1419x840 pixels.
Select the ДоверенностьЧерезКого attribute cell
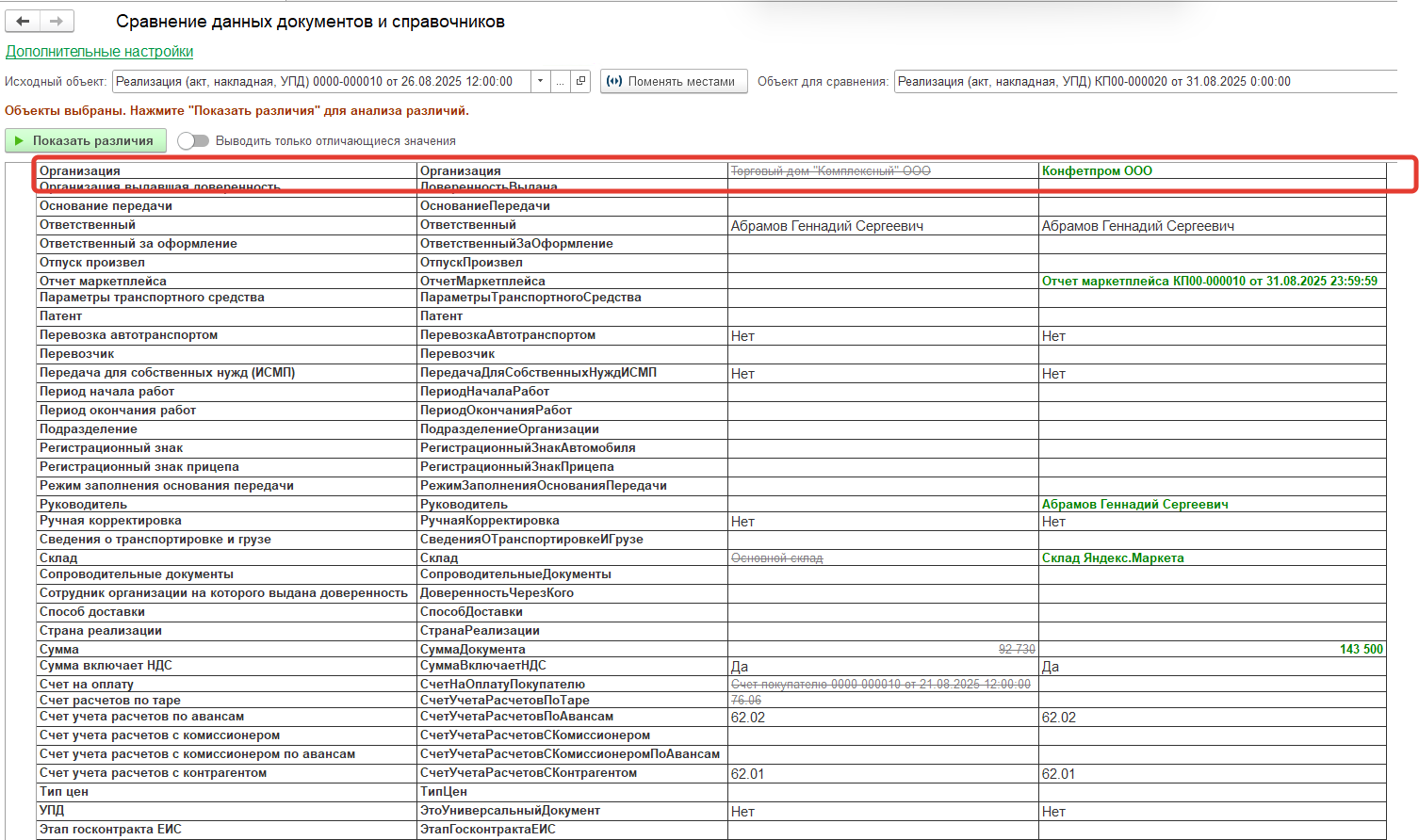point(572,592)
